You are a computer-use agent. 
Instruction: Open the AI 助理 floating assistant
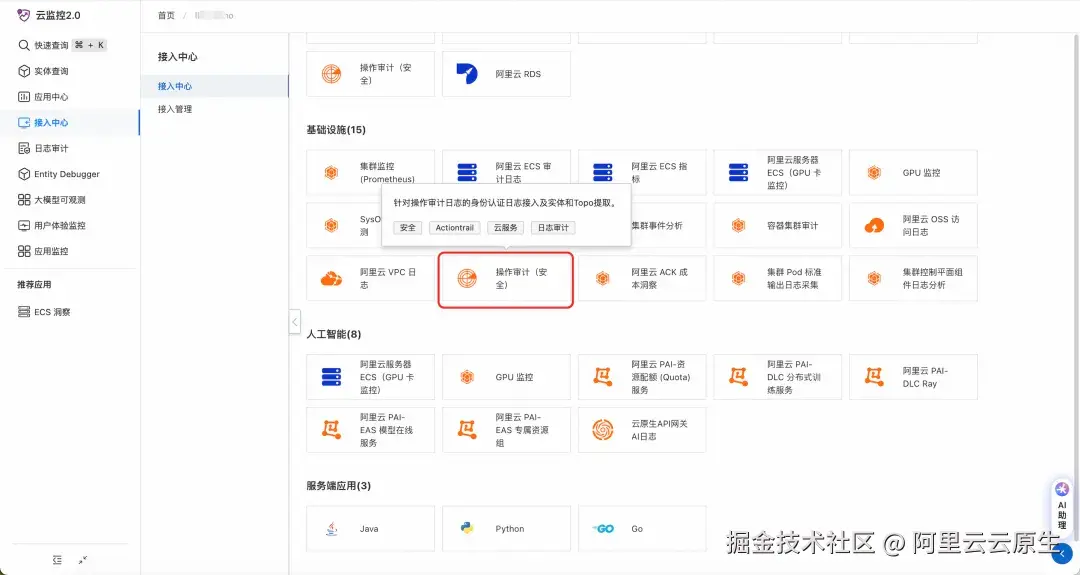1062,506
